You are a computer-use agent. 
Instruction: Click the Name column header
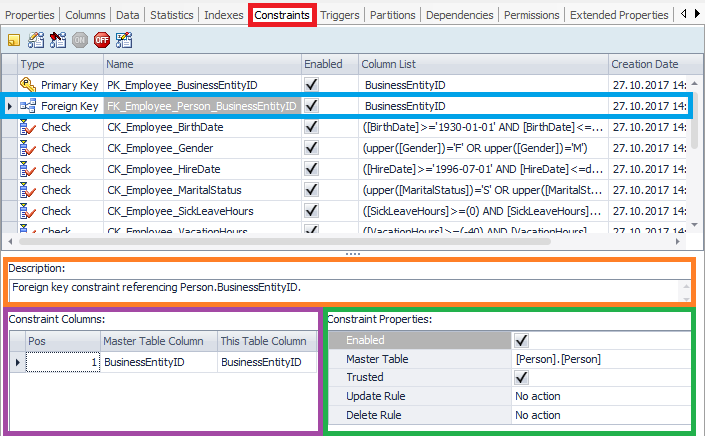[x=200, y=64]
